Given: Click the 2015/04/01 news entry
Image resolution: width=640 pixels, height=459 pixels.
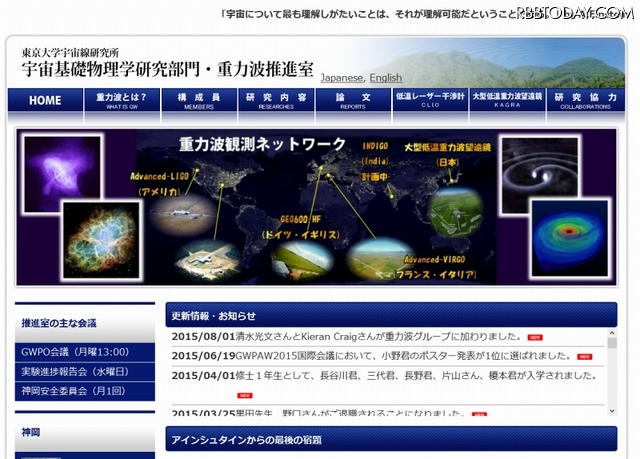Looking at the screenshot, I should point(384,376).
